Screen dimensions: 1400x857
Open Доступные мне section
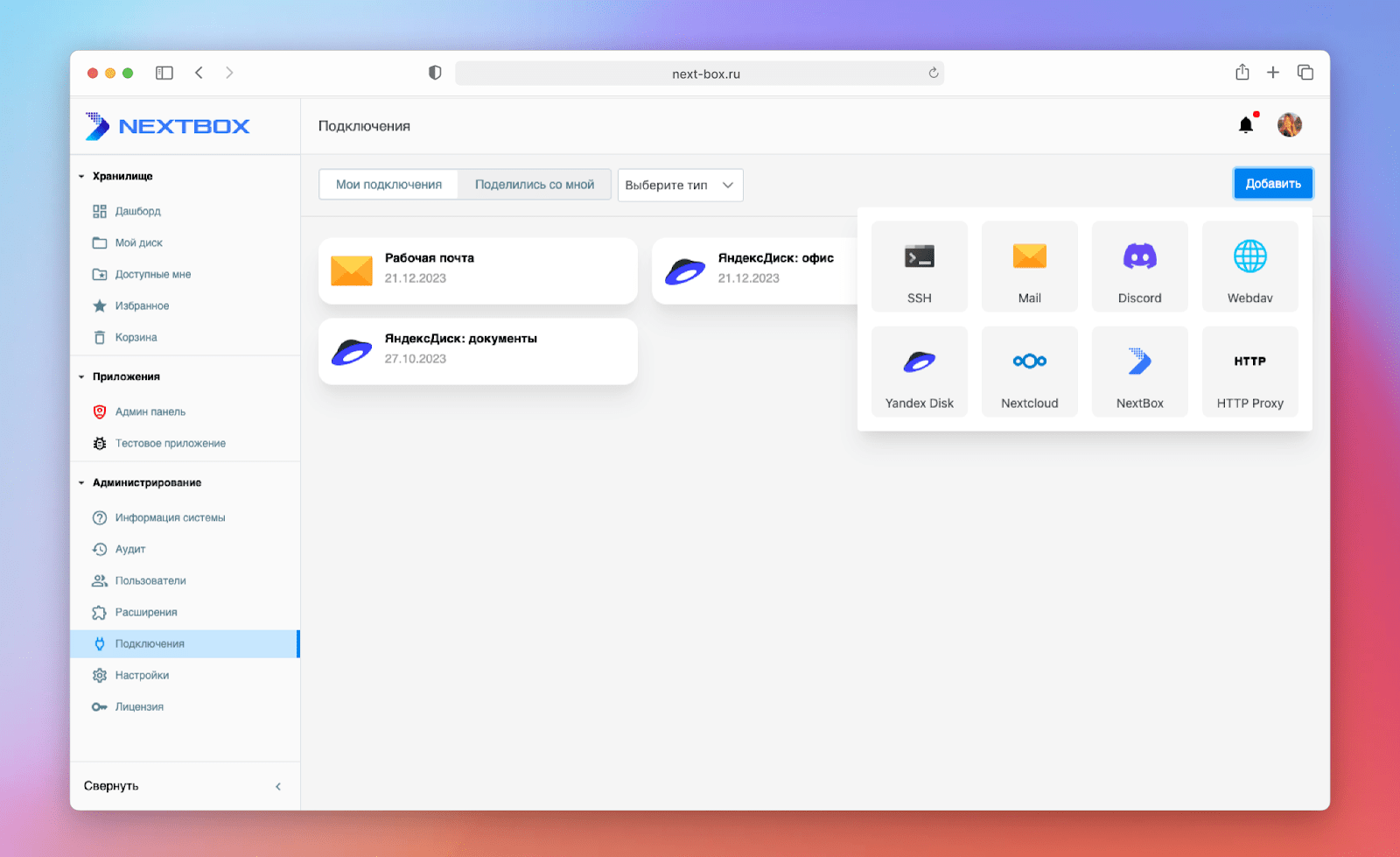pos(185,274)
